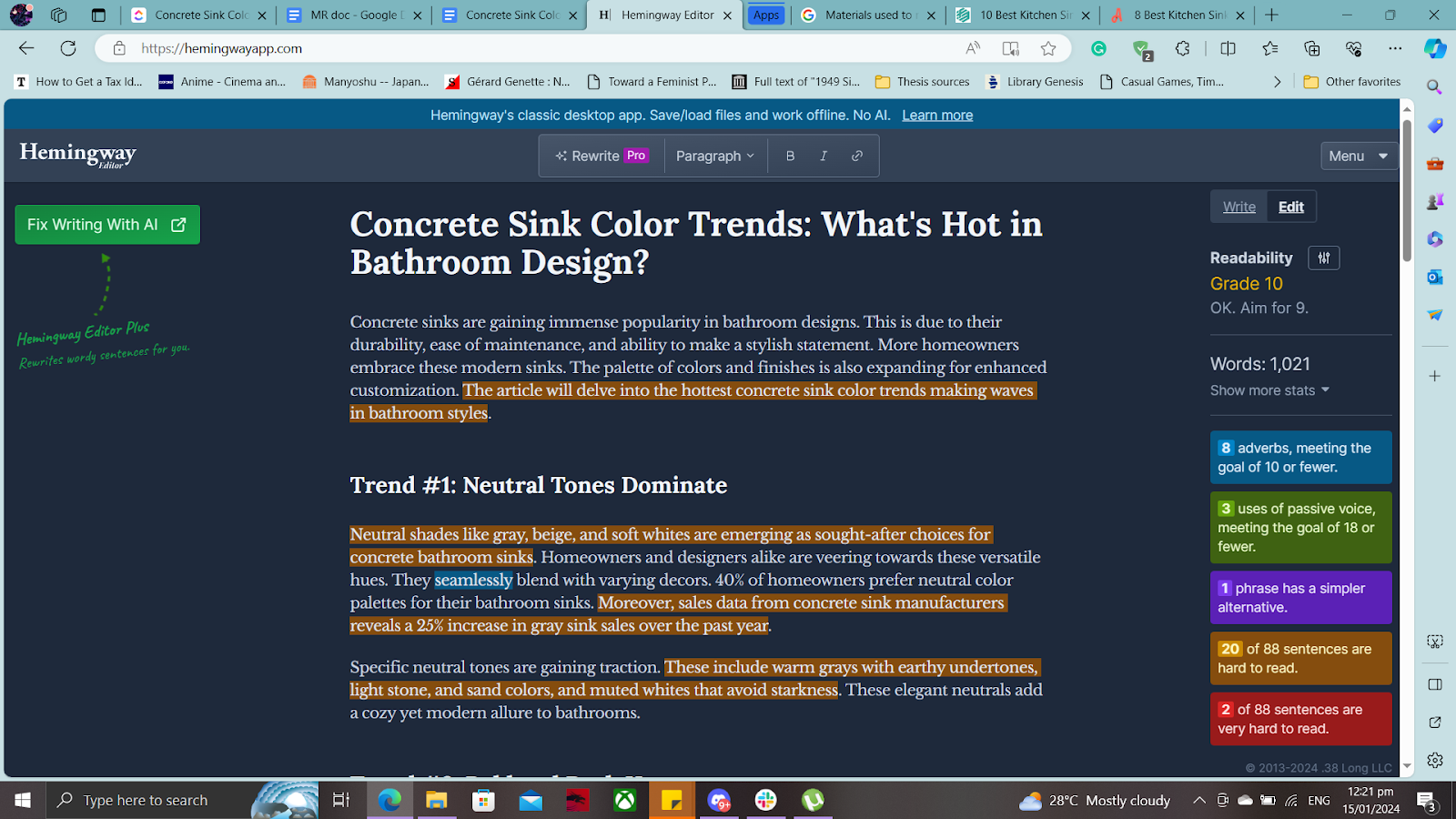Add a sidebar app with plus icon
Screen dimensions: 1456x819
pos(1435,376)
